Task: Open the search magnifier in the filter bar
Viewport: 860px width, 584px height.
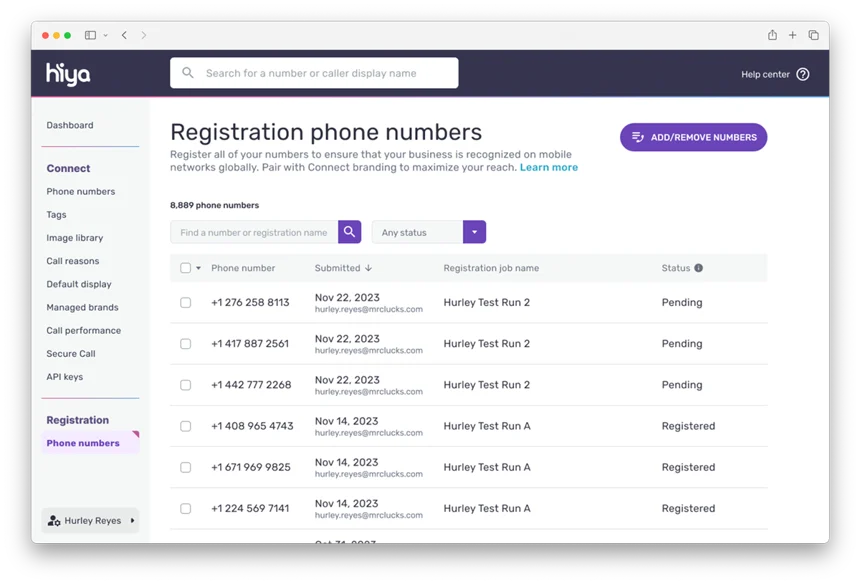Action: click(349, 232)
